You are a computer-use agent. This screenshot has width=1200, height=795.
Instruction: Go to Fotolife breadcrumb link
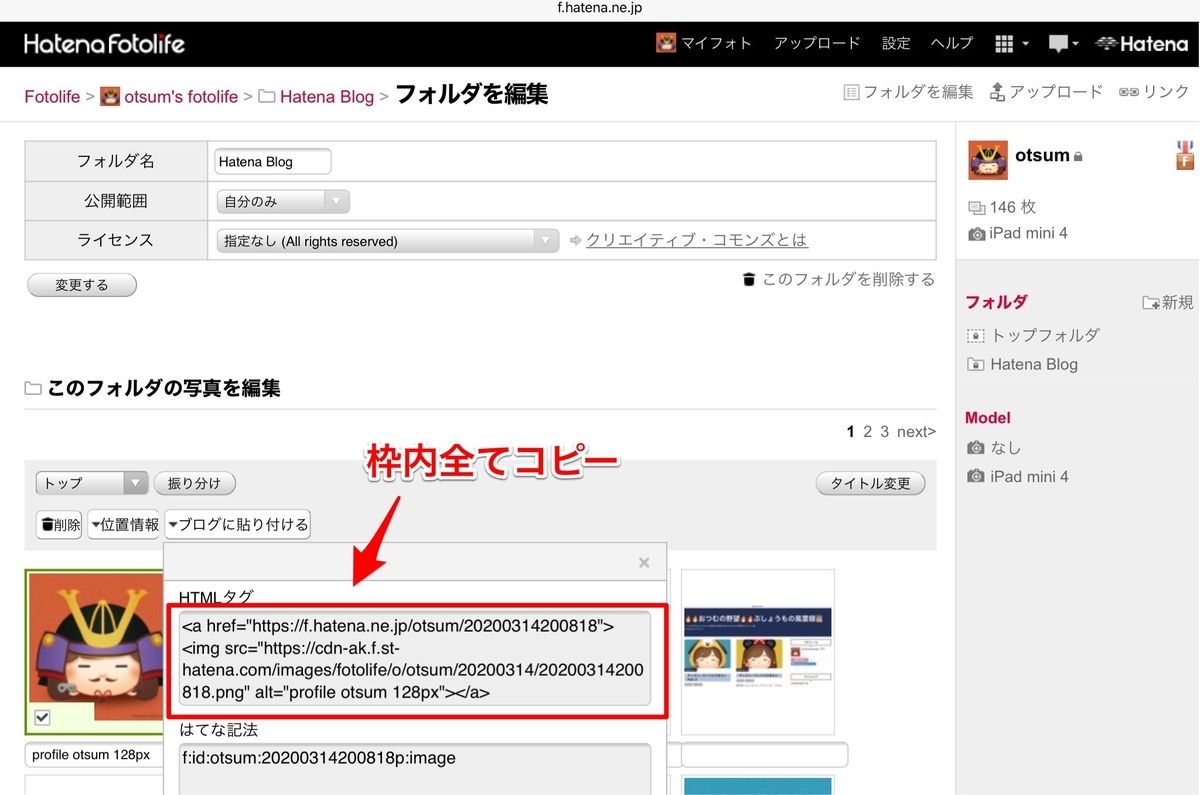52,96
